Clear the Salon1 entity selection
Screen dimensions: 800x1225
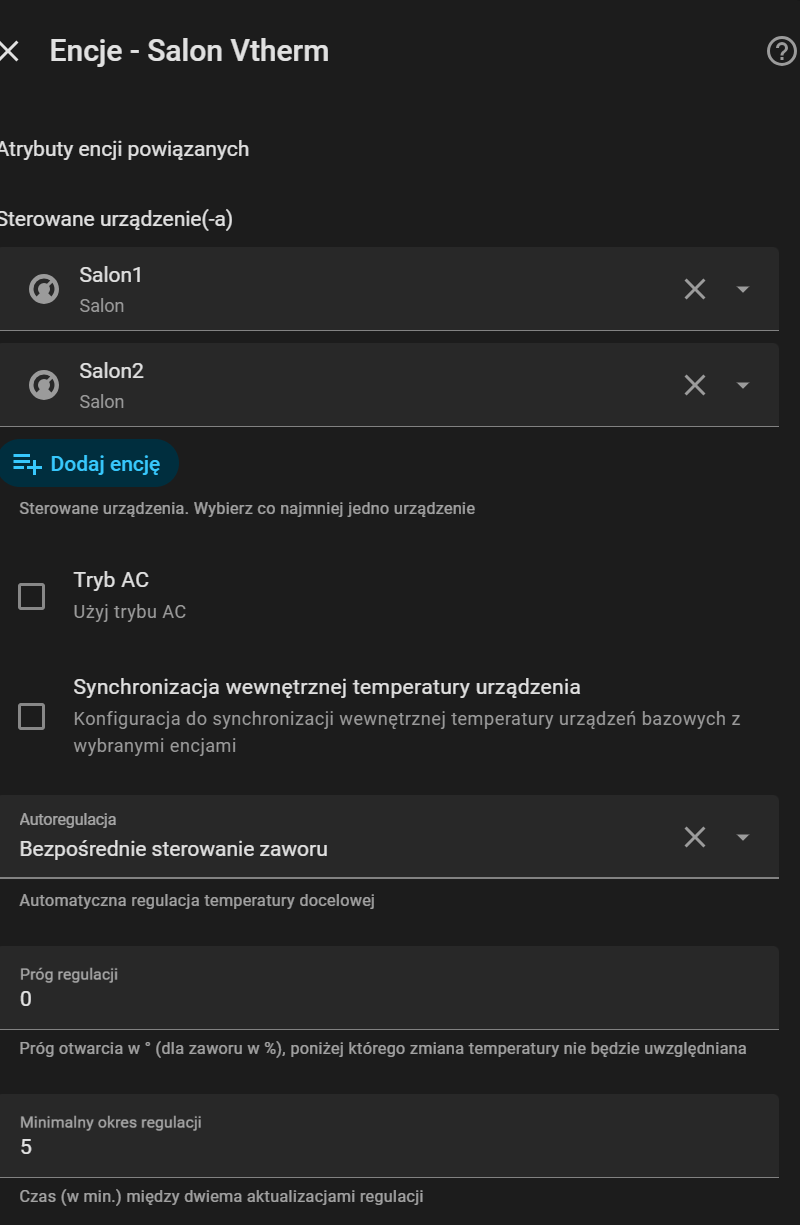(695, 289)
